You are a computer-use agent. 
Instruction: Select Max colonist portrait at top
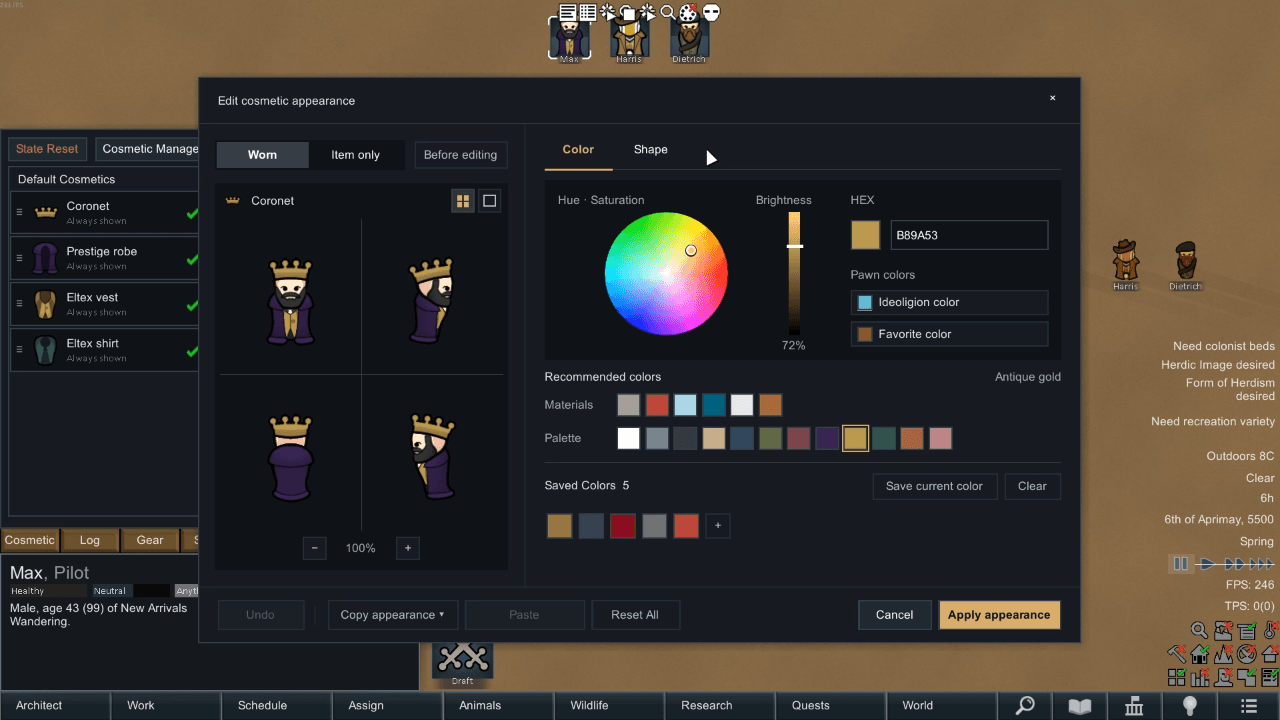pyautogui.click(x=569, y=39)
